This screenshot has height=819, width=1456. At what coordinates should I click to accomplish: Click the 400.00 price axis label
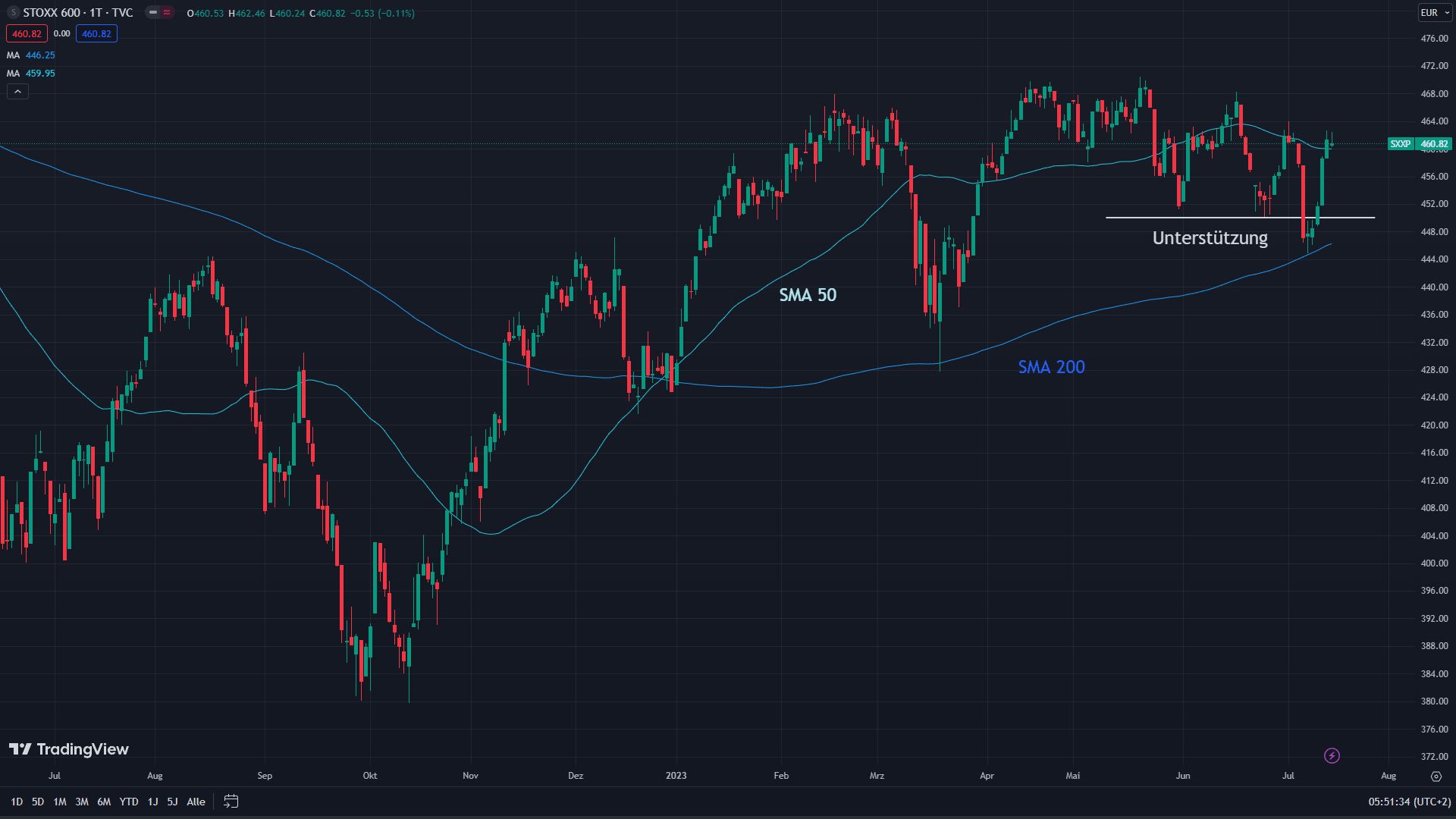[x=1434, y=563]
